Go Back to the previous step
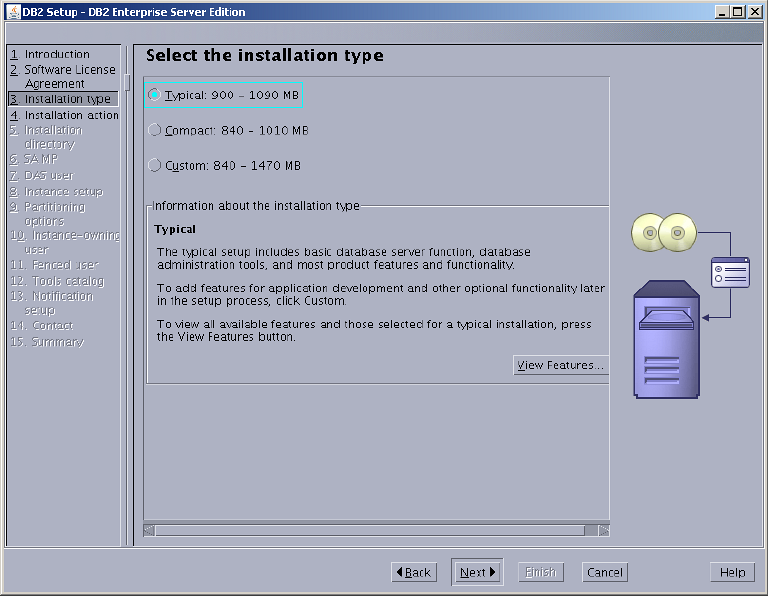This screenshot has height=596, width=768. 414,572
